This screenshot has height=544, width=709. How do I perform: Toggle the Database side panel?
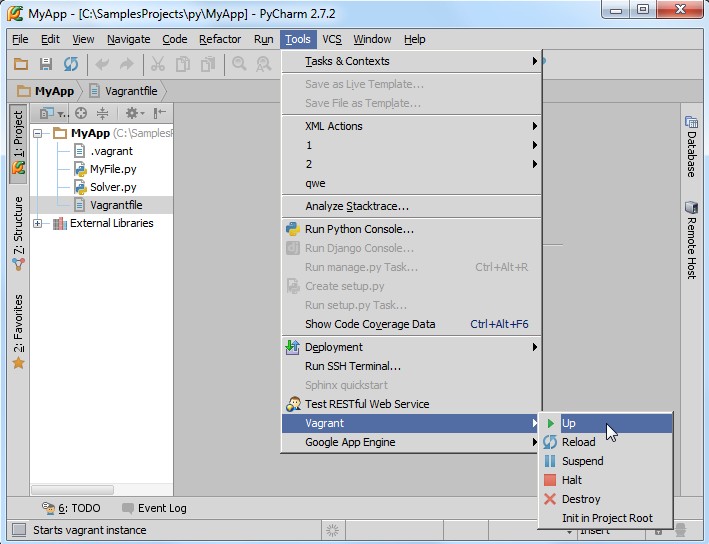(691, 147)
